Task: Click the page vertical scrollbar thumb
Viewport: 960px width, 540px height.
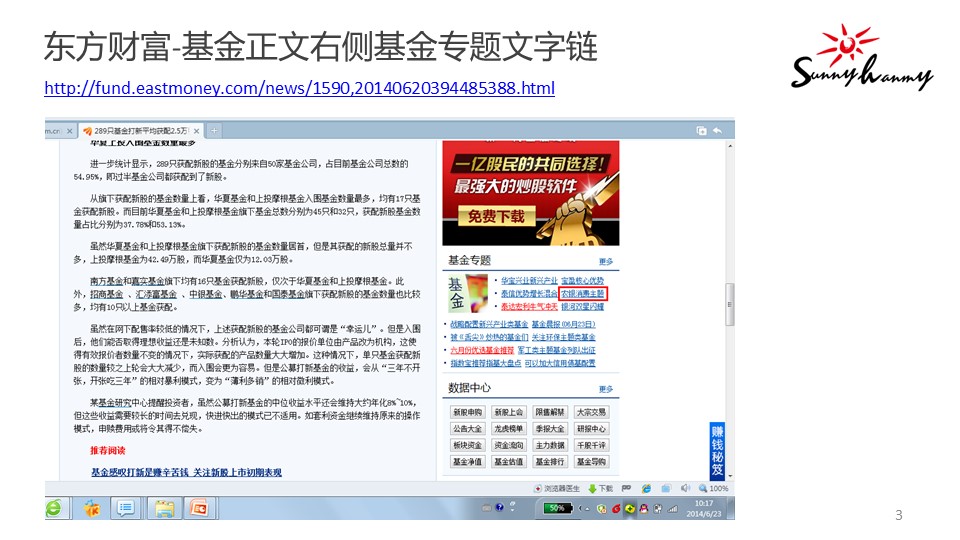Action: 730,304
